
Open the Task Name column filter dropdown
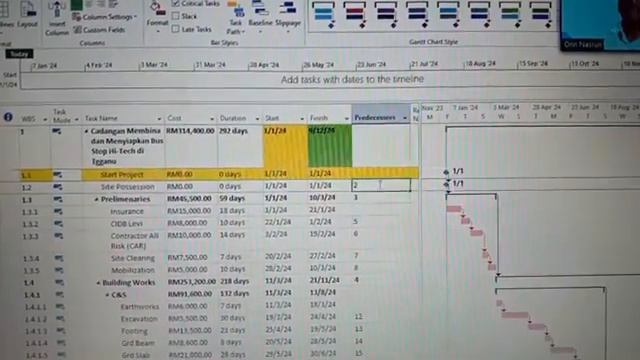[x=159, y=119]
